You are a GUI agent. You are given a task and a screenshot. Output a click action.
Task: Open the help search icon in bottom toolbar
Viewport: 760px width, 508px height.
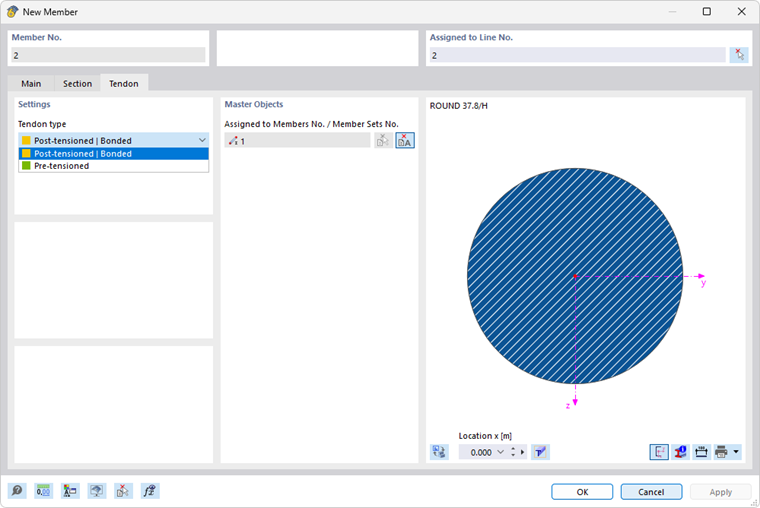[x=17, y=491]
